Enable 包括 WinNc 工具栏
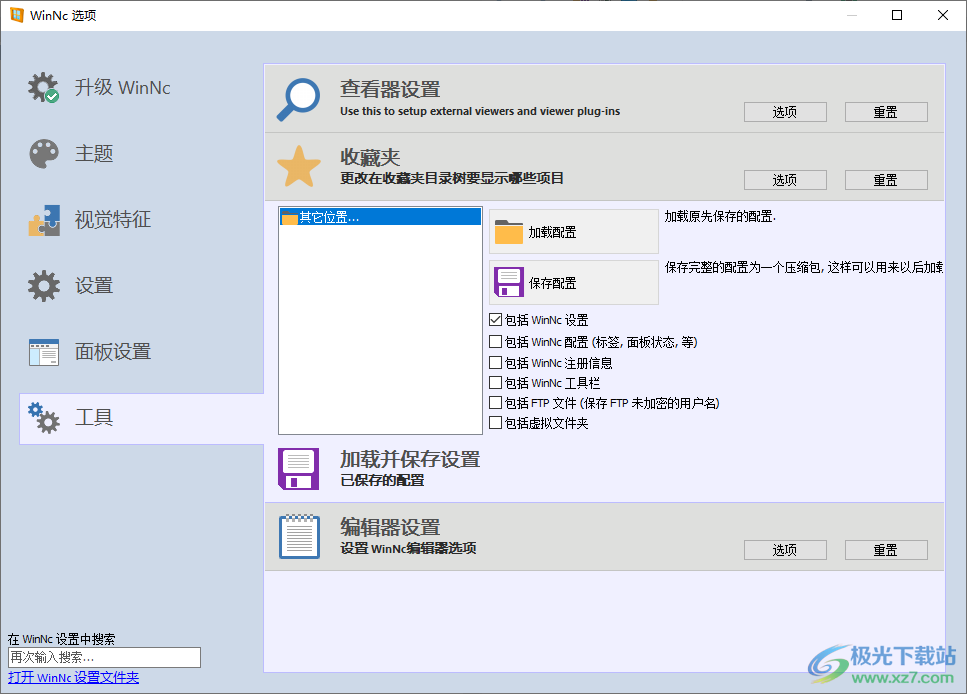The height and width of the screenshot is (694, 967). 495,383
